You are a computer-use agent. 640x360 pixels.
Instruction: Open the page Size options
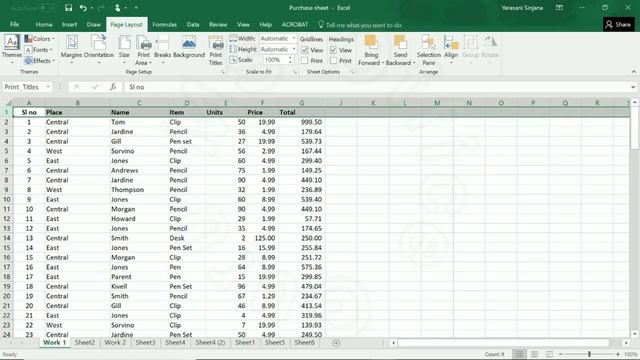pyautogui.click(x=124, y=50)
